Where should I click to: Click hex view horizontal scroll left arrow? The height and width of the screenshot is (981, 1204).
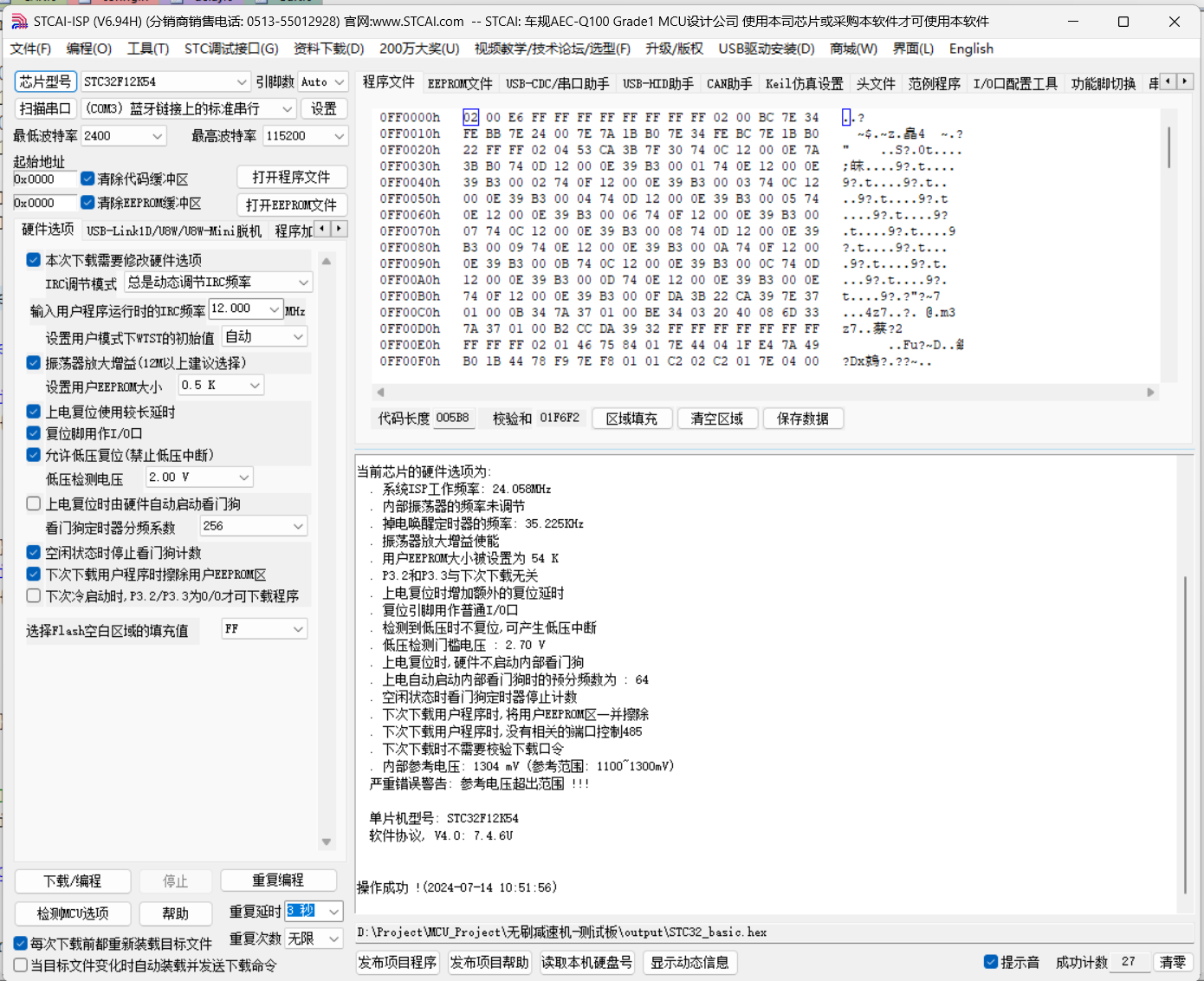[x=380, y=393]
